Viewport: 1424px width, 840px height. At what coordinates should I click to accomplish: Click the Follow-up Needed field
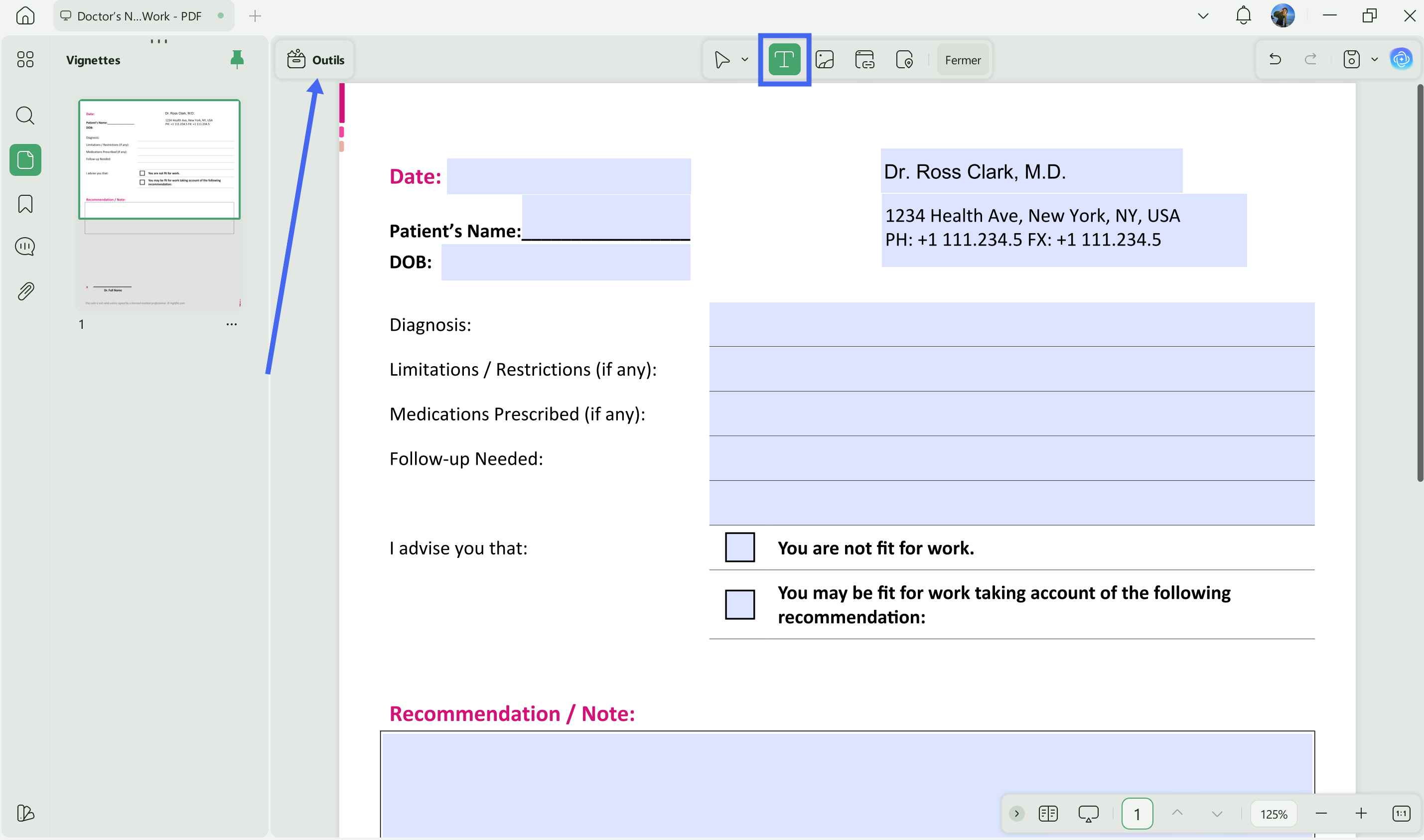1011,458
